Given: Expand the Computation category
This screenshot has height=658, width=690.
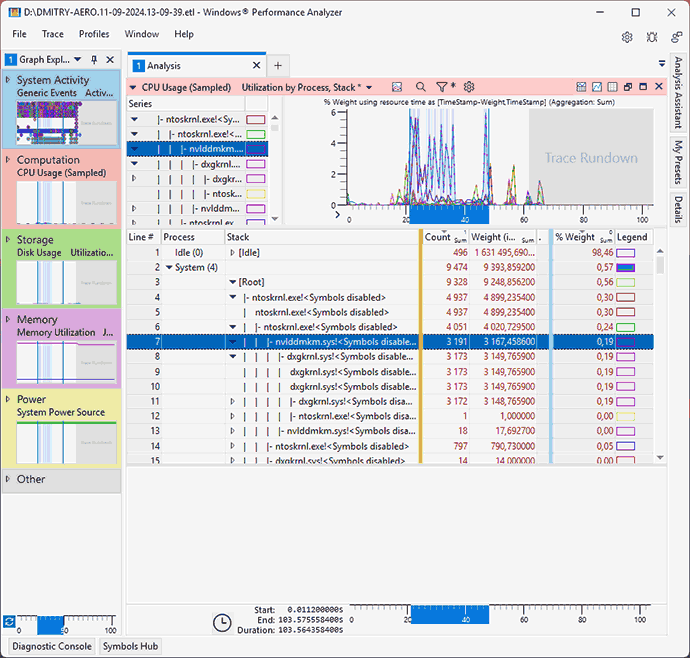Looking at the screenshot, I should pyautogui.click(x=8, y=159).
